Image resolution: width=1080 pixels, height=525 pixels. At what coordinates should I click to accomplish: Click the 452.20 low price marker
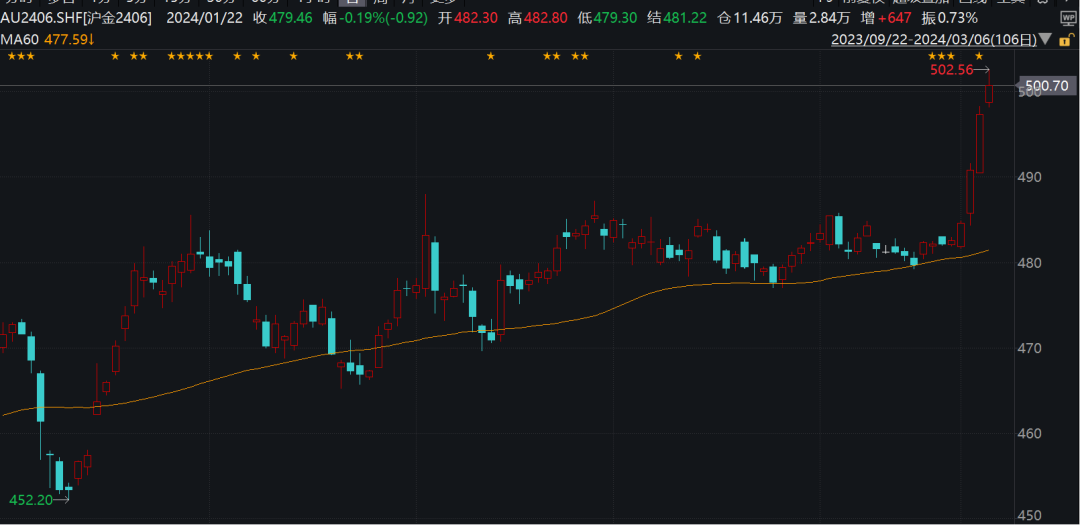(x=30, y=500)
